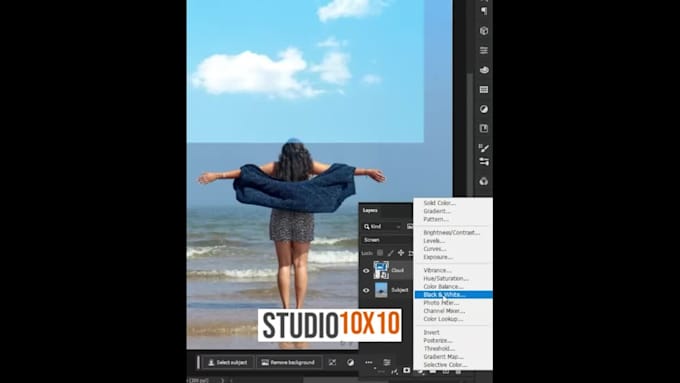Click the layer style fx icon in Layers panel
The height and width of the screenshot is (383, 680).
[394, 372]
